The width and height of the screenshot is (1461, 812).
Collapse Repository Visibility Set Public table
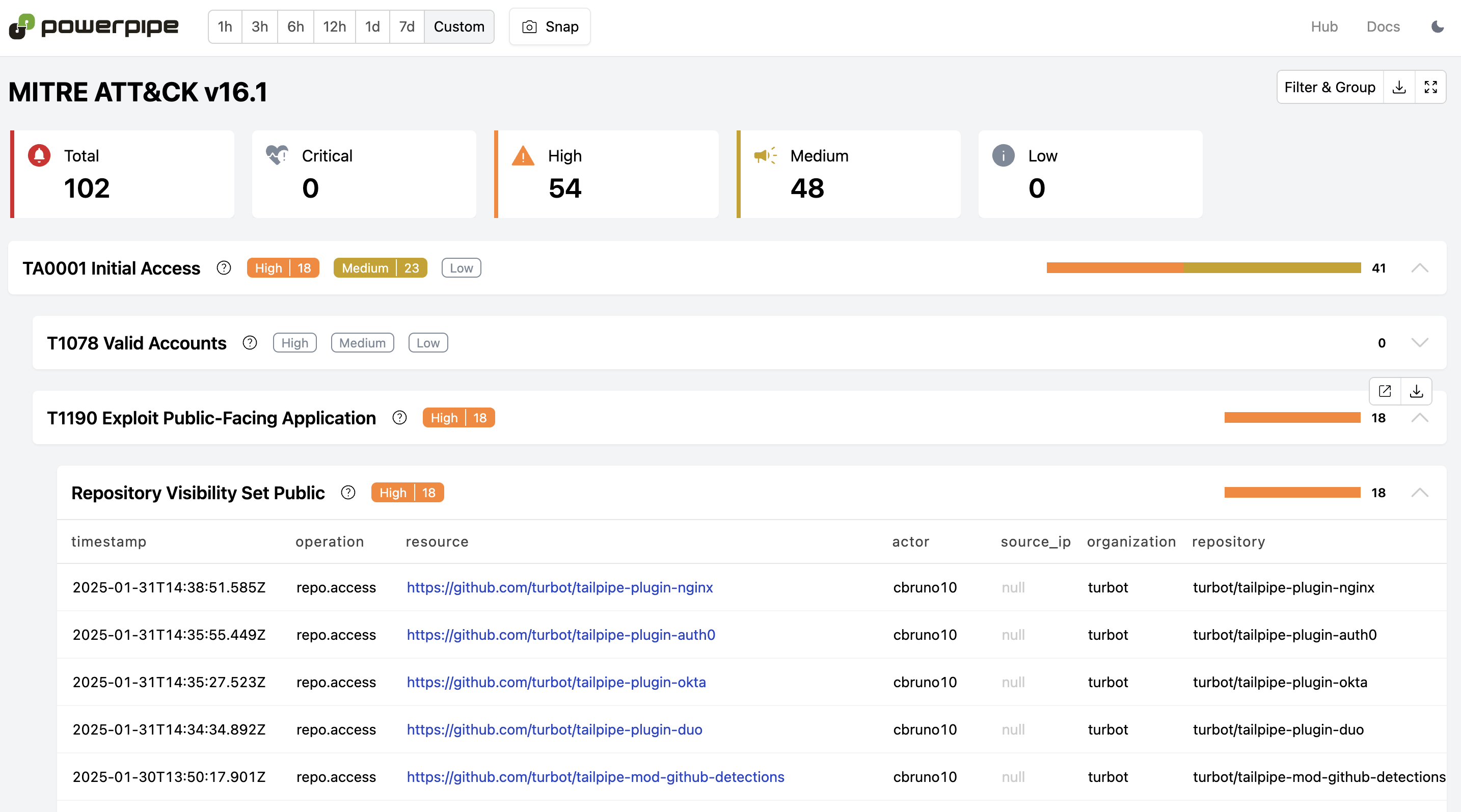point(1420,492)
